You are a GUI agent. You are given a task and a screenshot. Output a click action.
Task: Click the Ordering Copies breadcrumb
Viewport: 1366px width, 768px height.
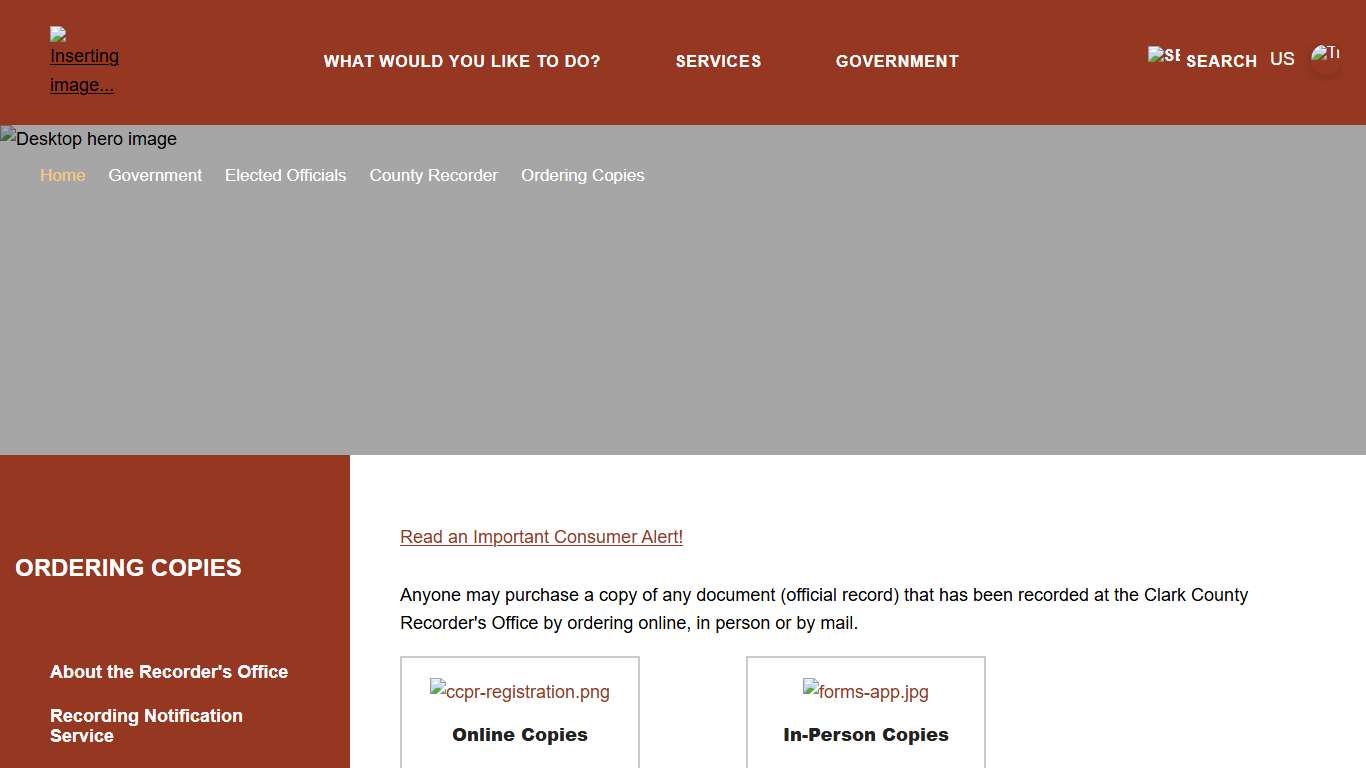583,175
